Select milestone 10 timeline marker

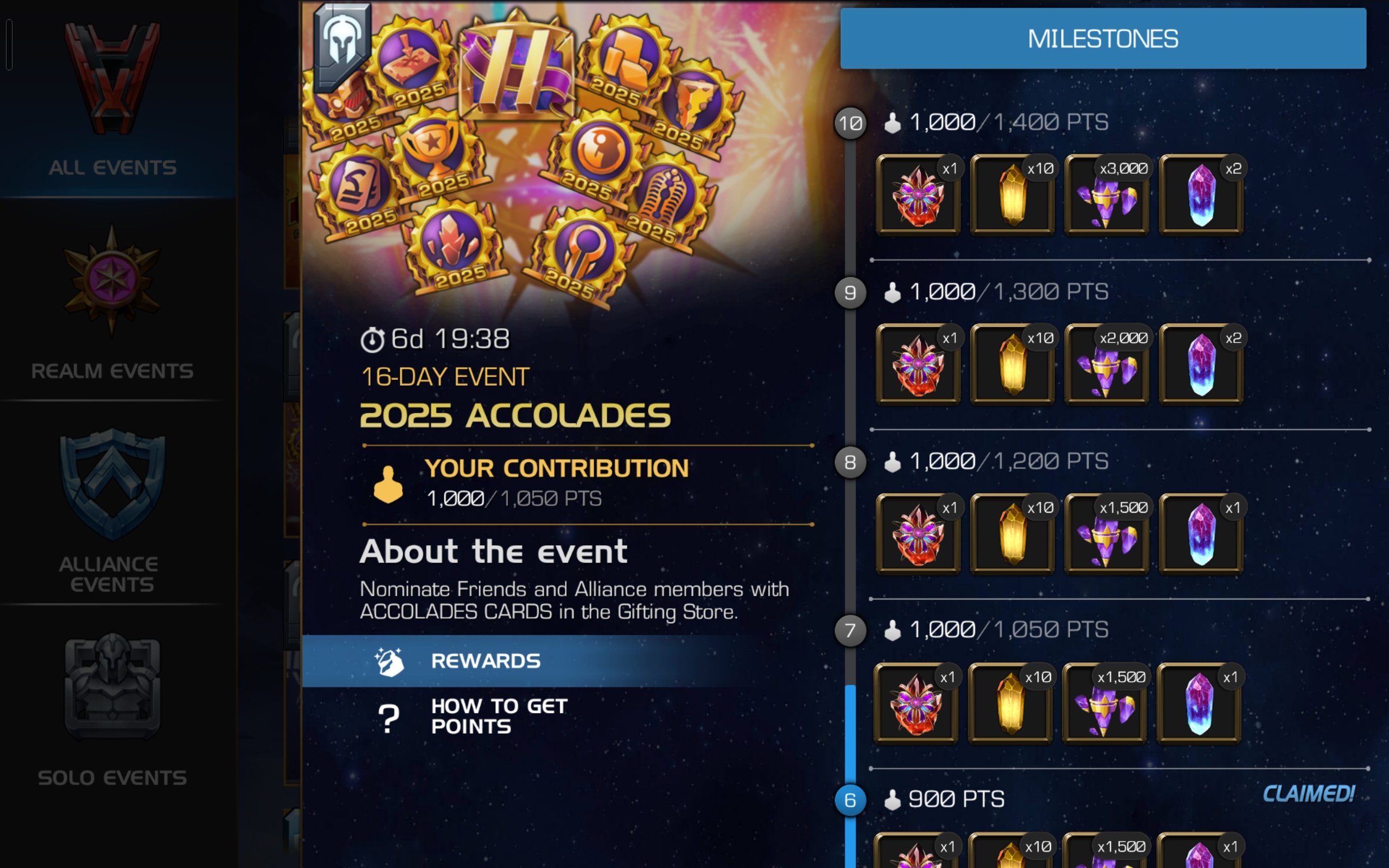(850, 123)
